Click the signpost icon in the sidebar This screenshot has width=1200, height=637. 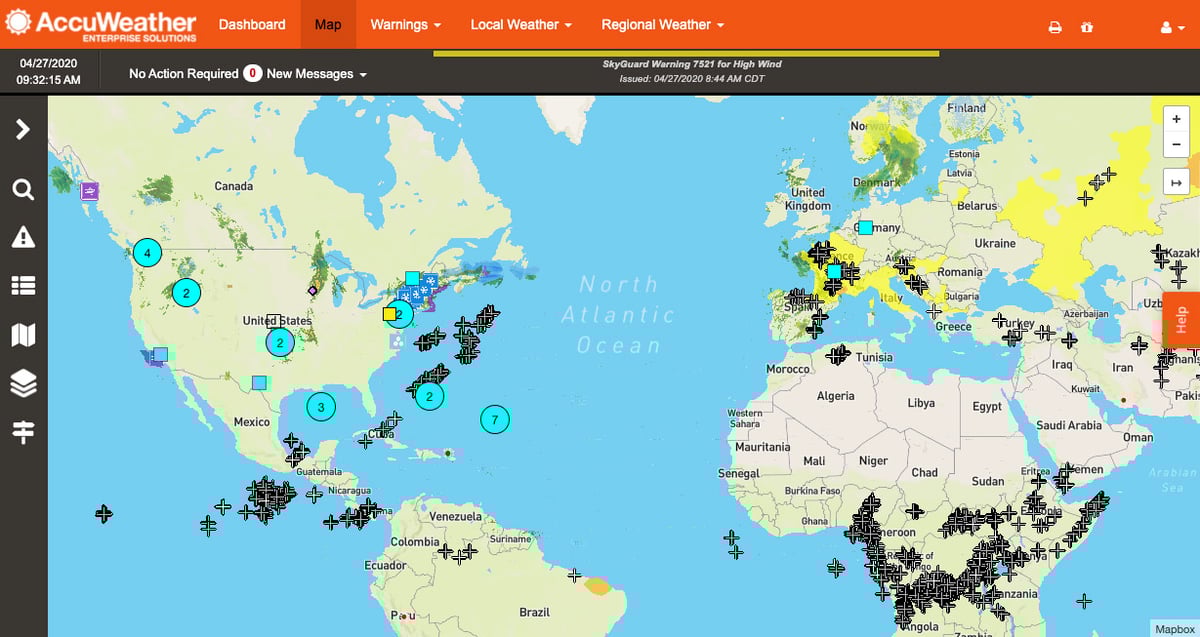coord(23,432)
